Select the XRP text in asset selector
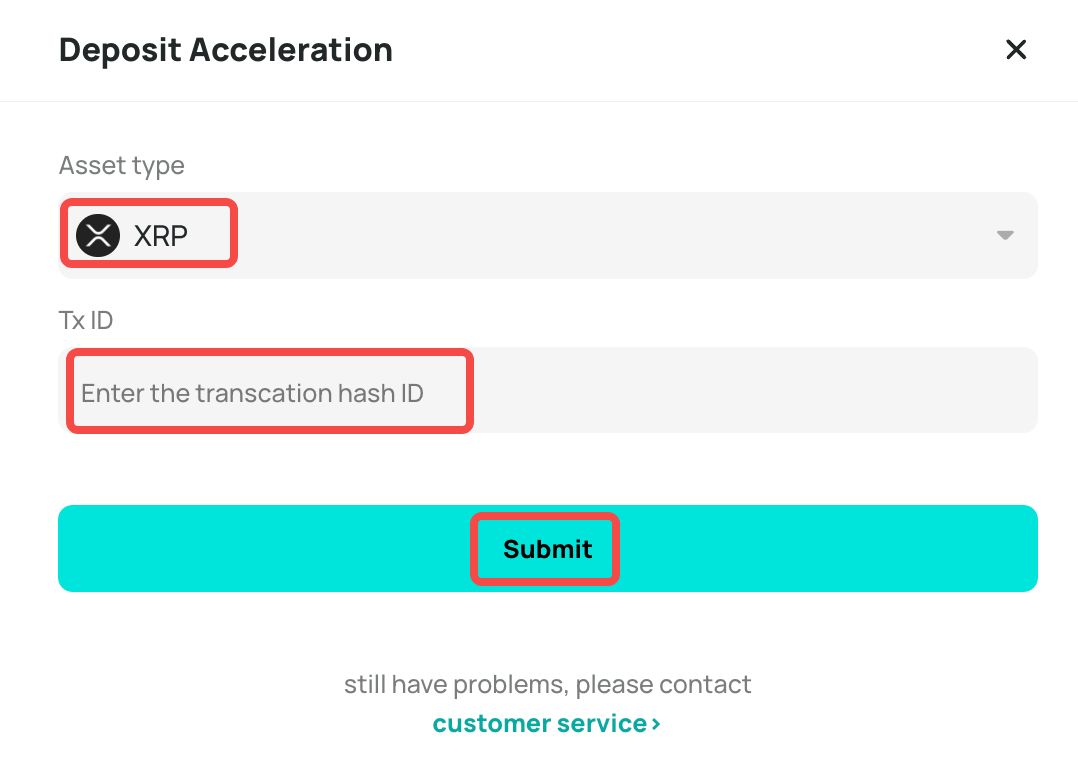The width and height of the screenshot is (1078, 768). tap(161, 236)
